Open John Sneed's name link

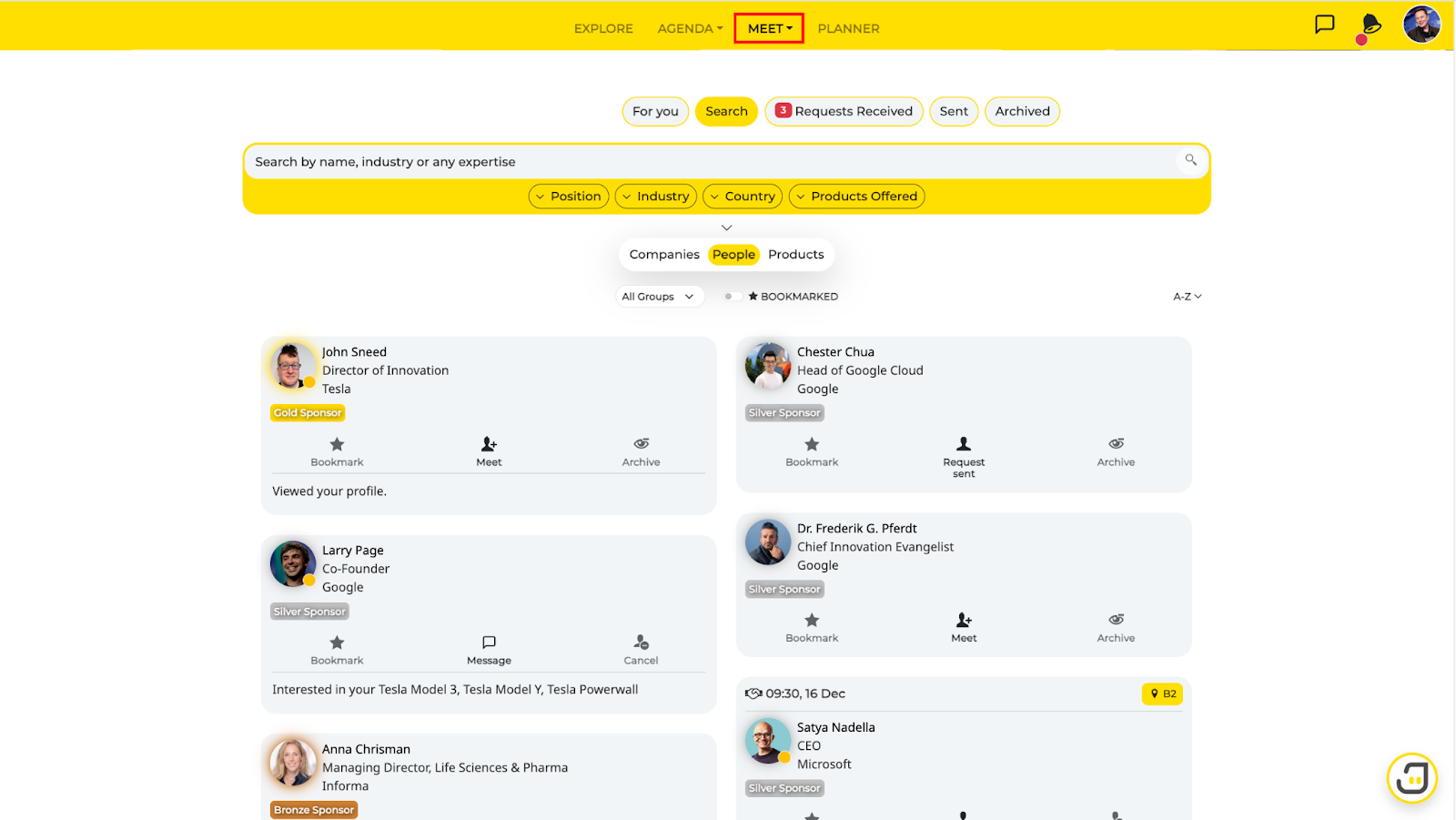354,352
